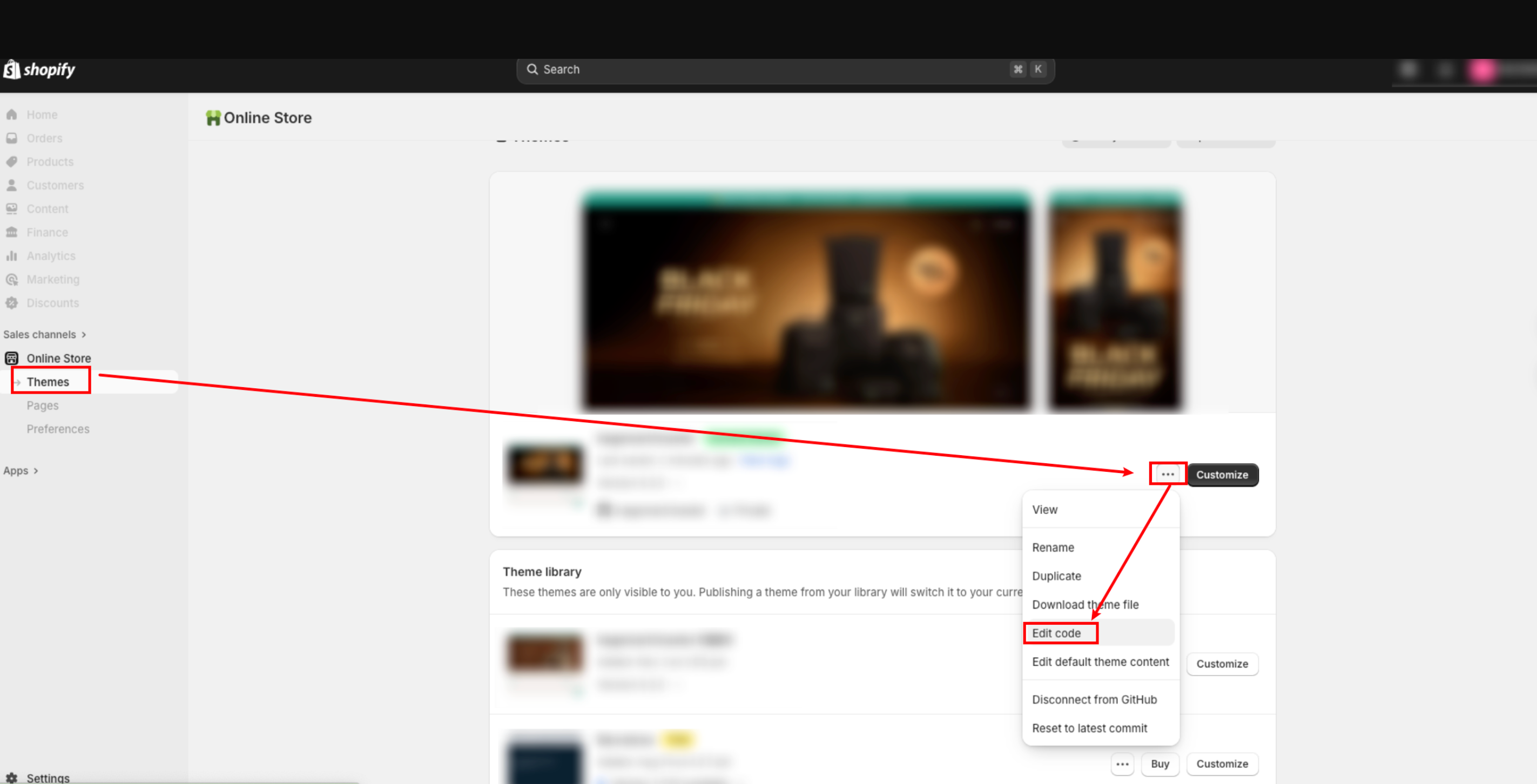Click the Customers person icon
The height and width of the screenshot is (784, 1537).
click(x=12, y=186)
